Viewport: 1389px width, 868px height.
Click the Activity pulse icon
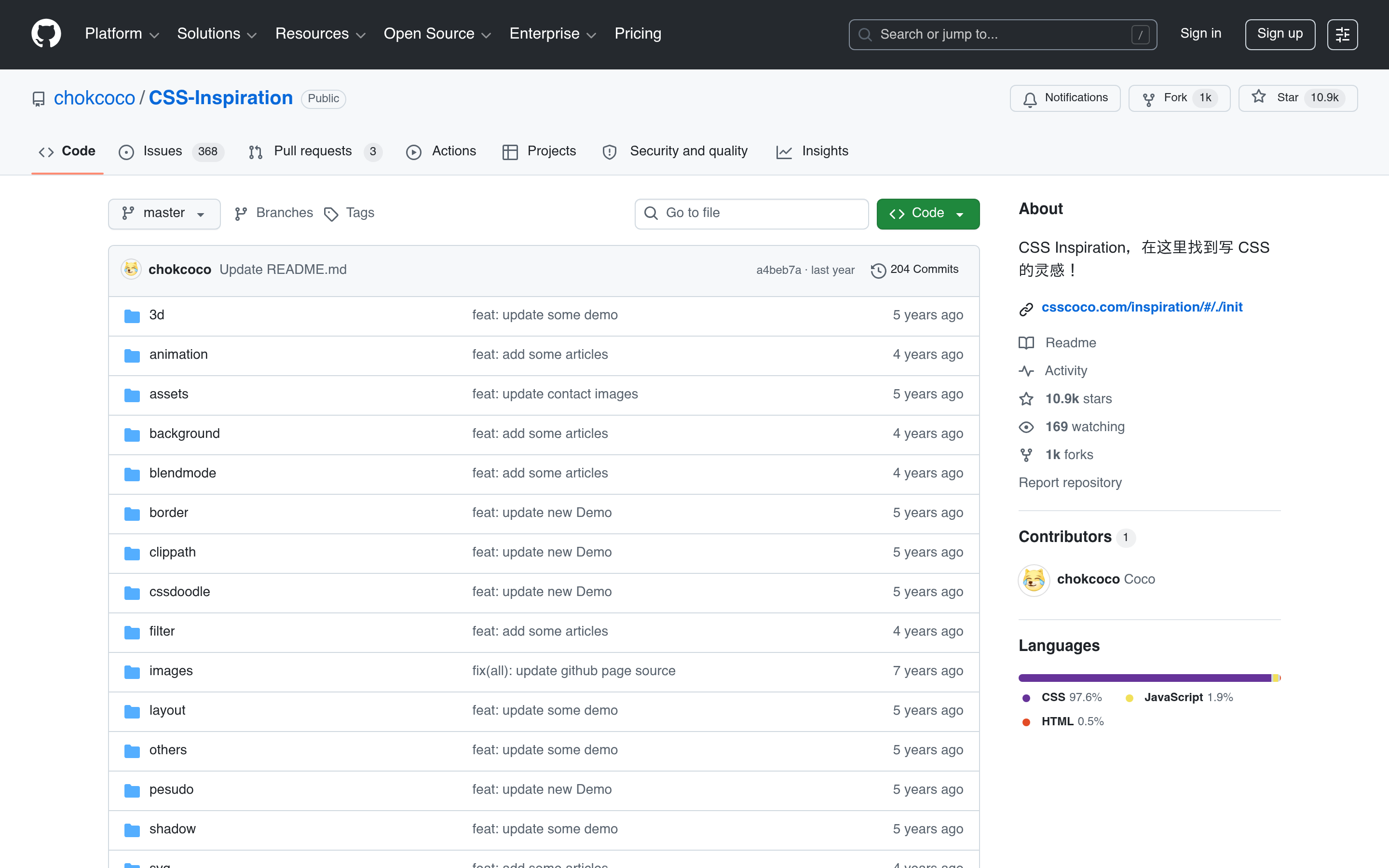[x=1026, y=371]
